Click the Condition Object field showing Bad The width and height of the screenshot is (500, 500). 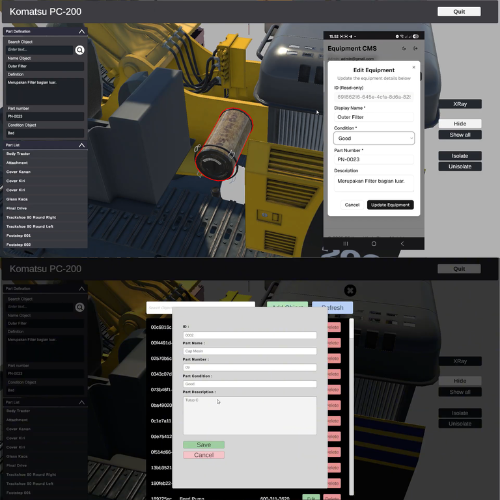tap(45, 133)
